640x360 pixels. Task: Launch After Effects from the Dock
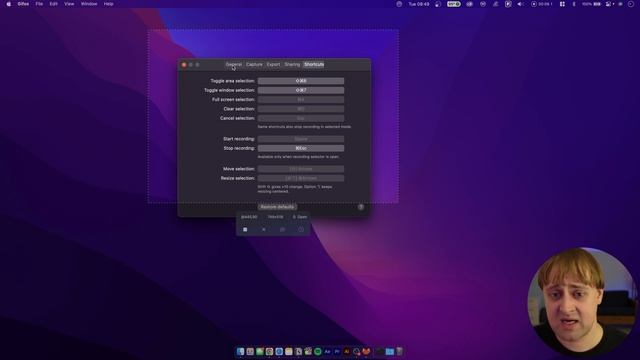pos(327,351)
